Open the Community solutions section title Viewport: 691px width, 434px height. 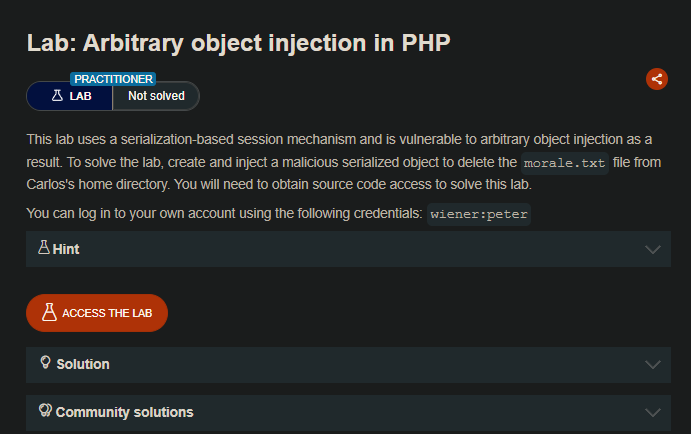coord(124,412)
